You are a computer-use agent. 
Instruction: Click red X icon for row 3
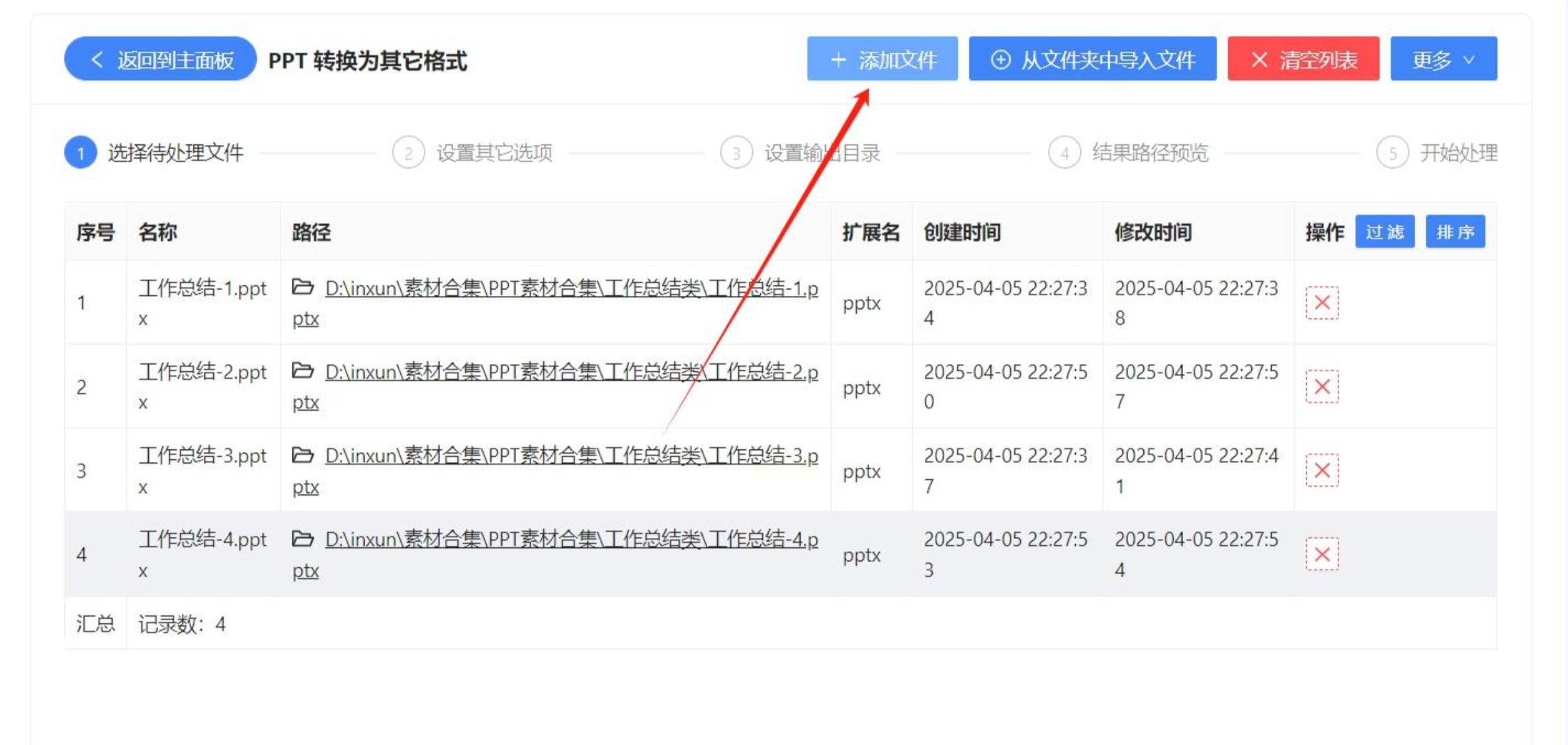coord(1321,470)
